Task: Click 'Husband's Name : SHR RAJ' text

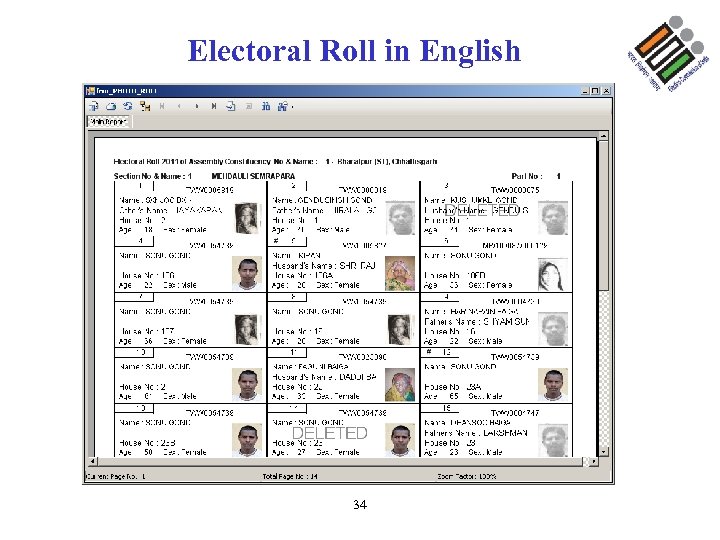Action: pyautogui.click(x=324, y=266)
